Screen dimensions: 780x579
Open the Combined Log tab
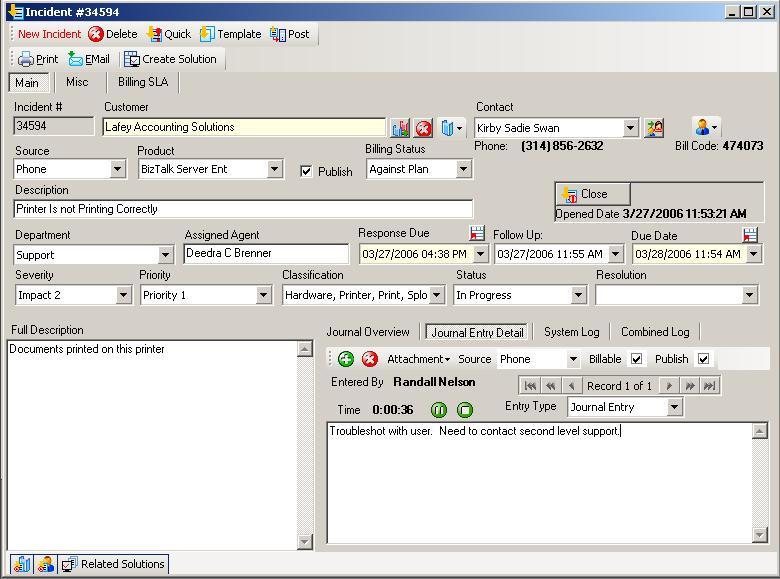click(655, 332)
